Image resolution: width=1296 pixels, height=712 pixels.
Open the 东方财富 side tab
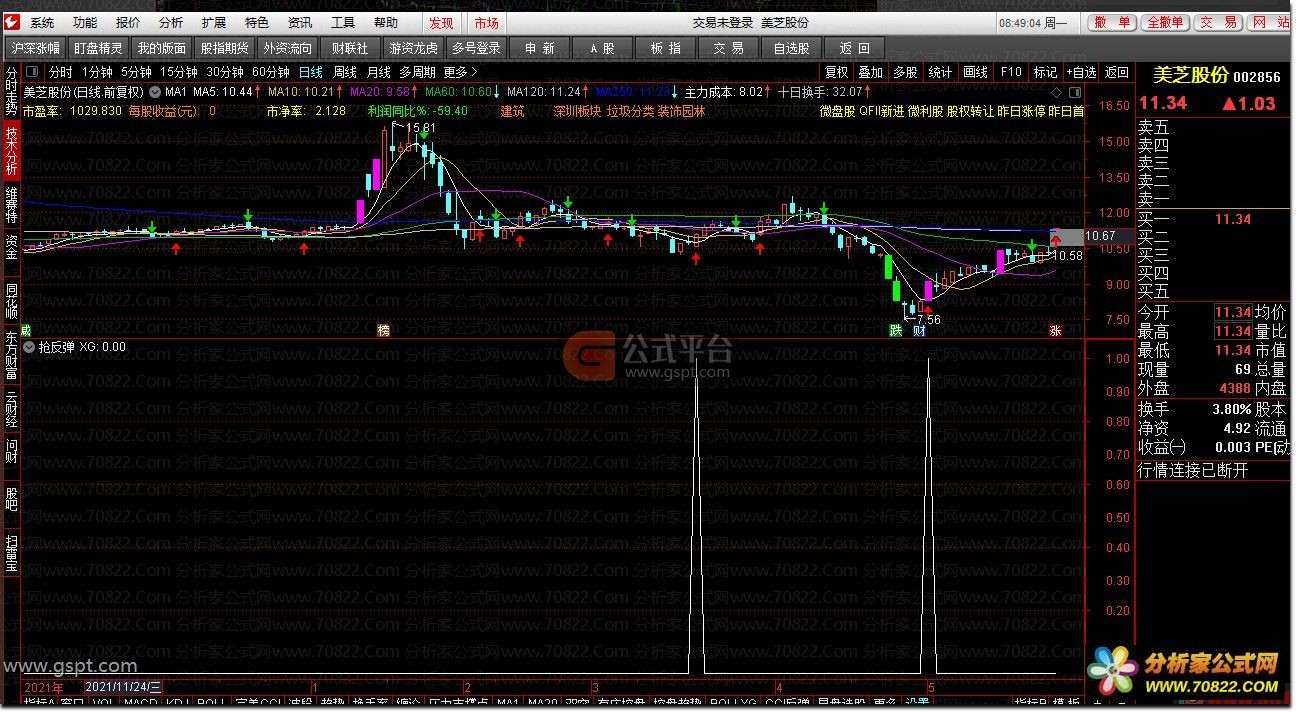click(11, 356)
